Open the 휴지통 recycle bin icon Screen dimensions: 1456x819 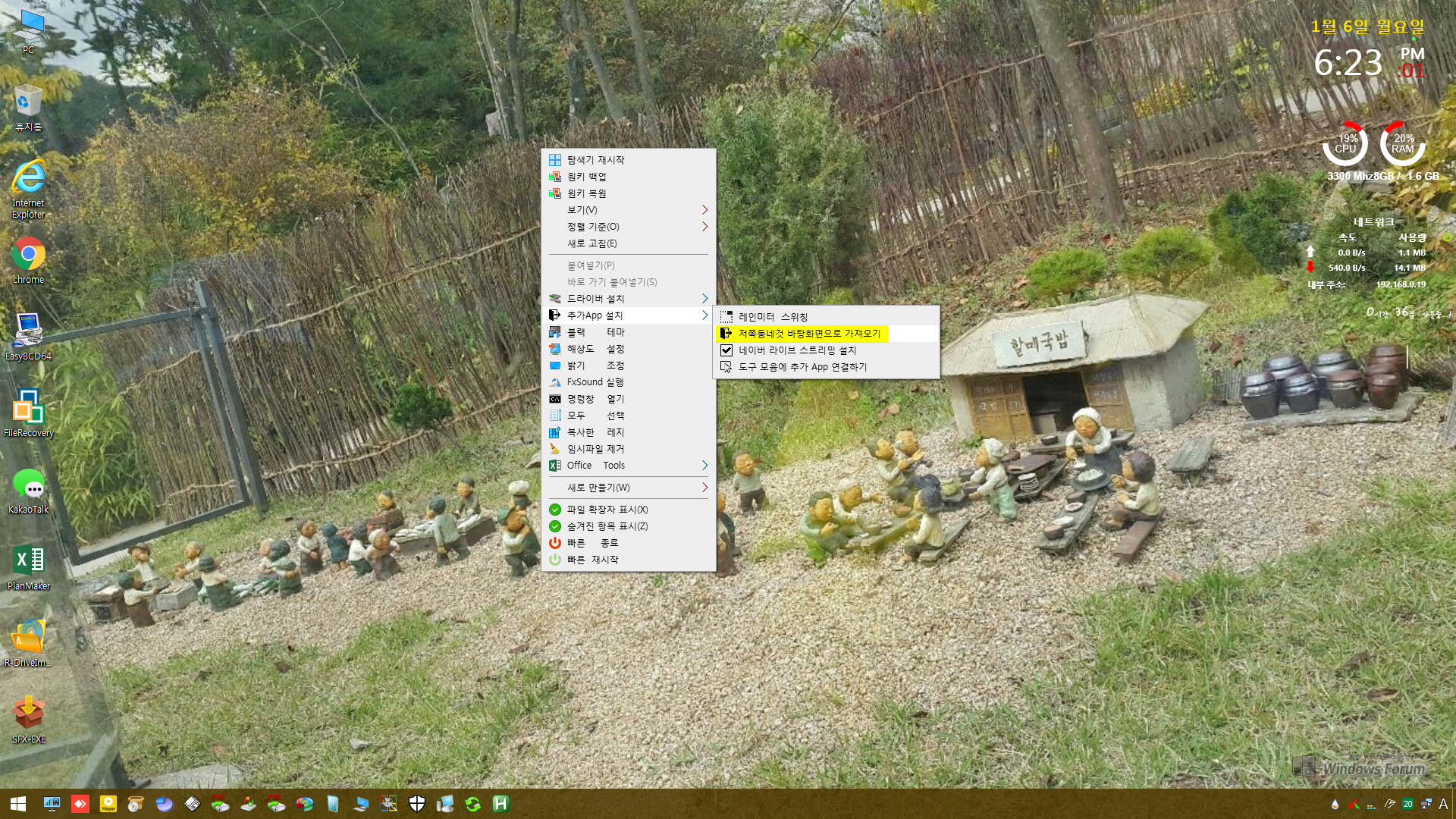28,108
